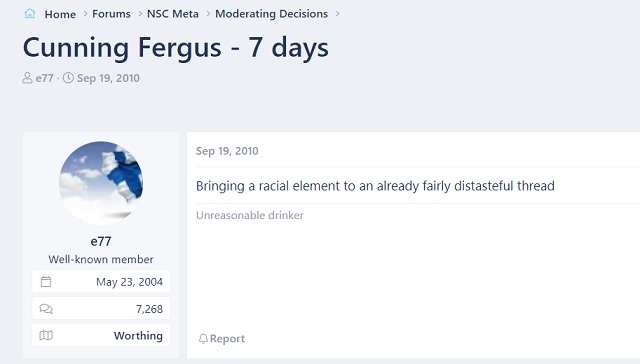Open the Worthing location link

(138, 336)
